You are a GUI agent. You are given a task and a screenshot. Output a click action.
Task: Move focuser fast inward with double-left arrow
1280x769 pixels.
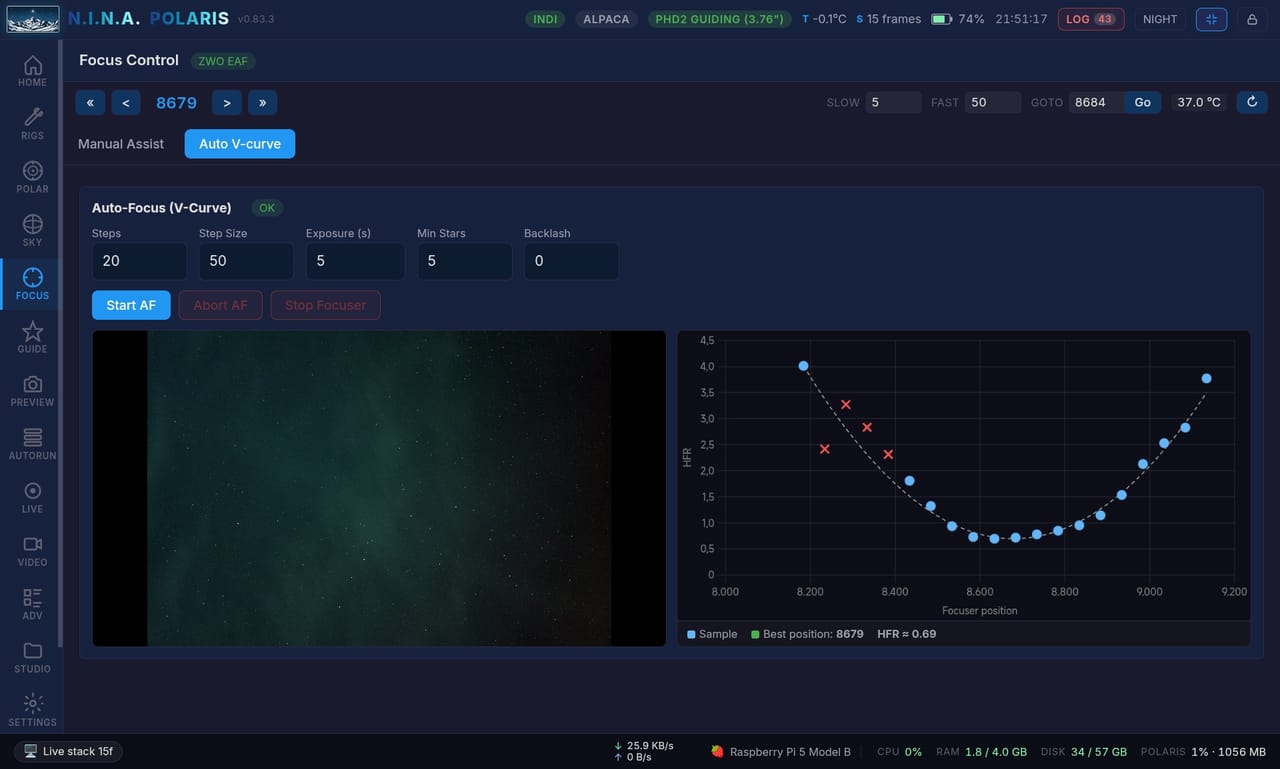(x=90, y=102)
